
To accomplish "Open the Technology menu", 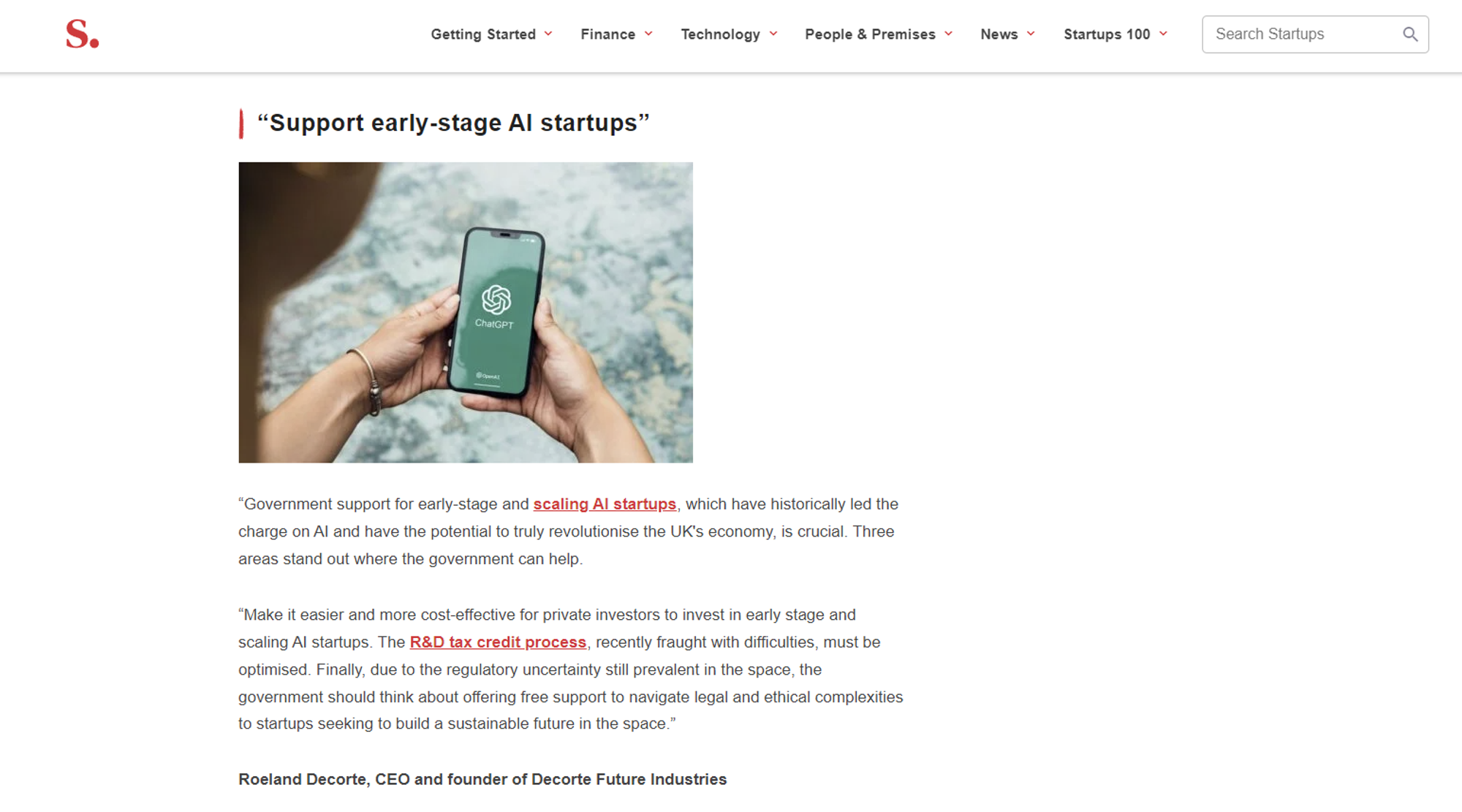I will (721, 34).
